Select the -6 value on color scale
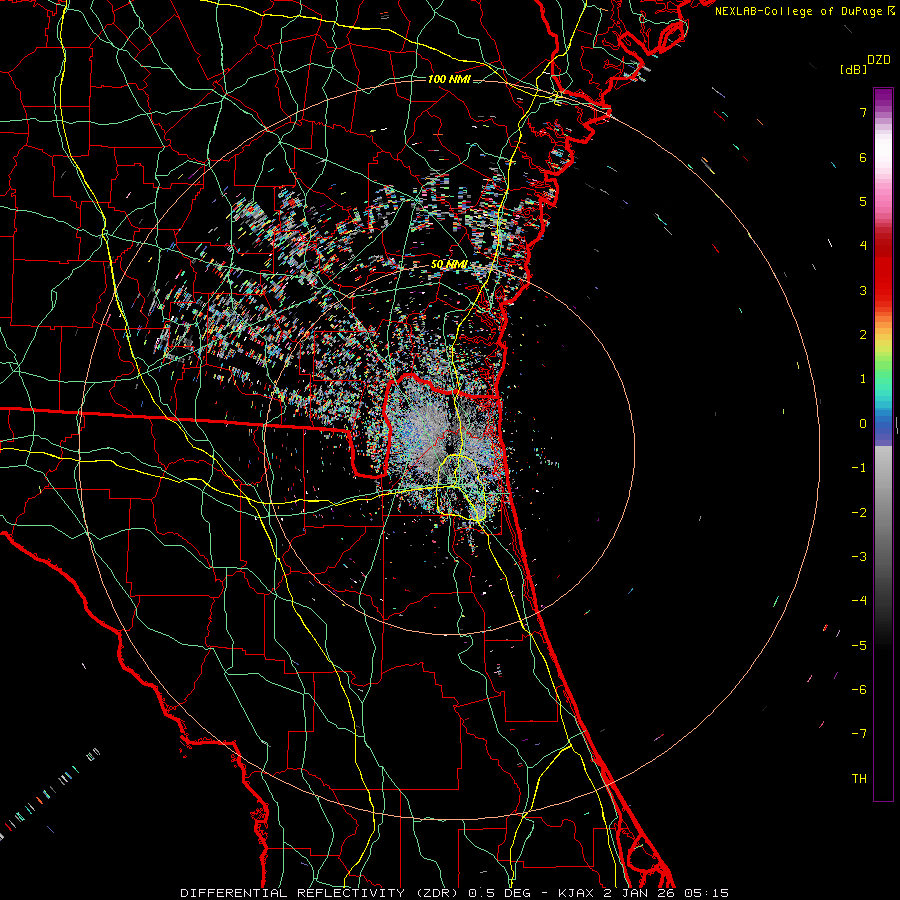The height and width of the screenshot is (900, 900). [x=859, y=690]
